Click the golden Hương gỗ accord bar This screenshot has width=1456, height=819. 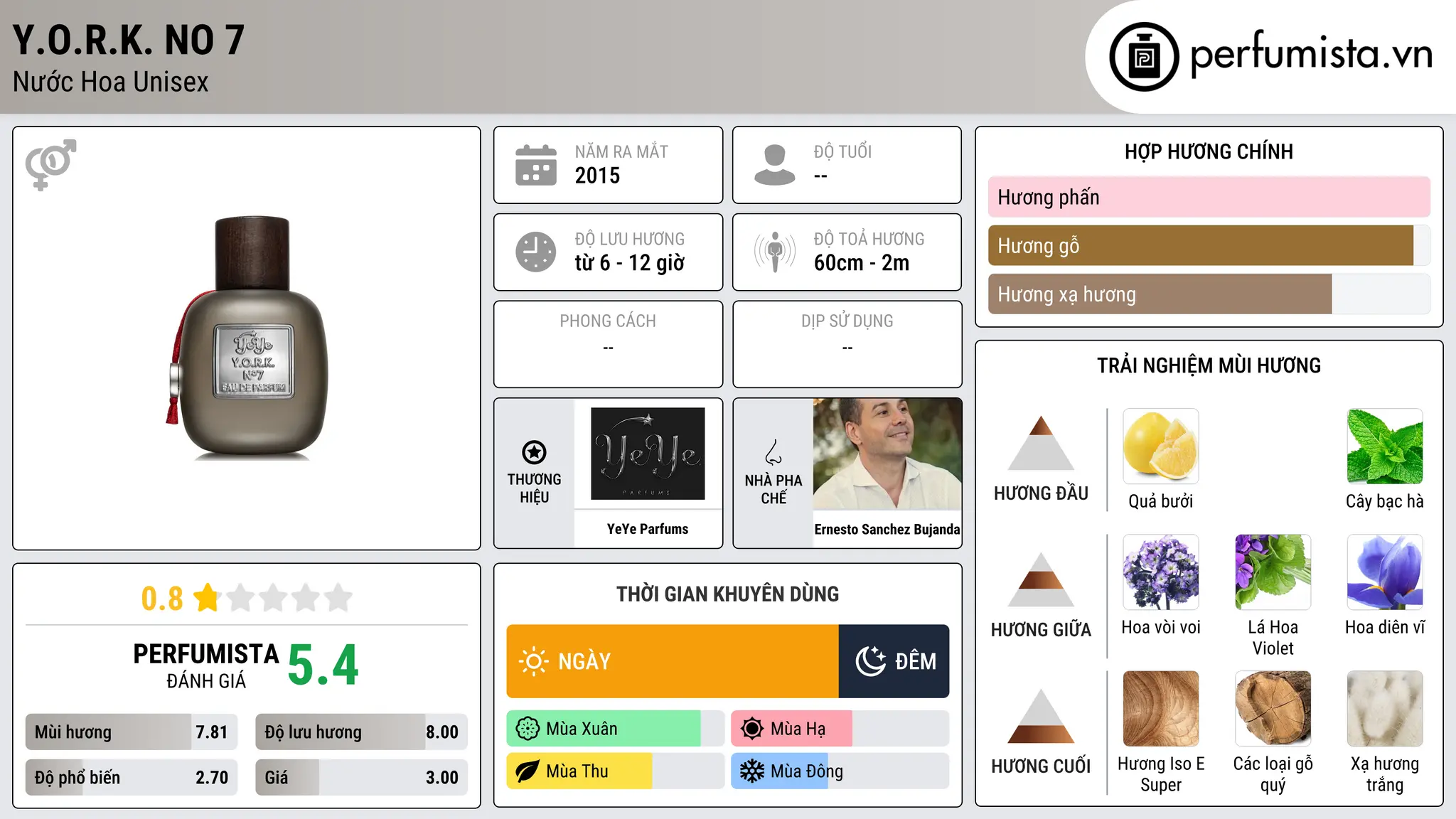coord(1201,245)
